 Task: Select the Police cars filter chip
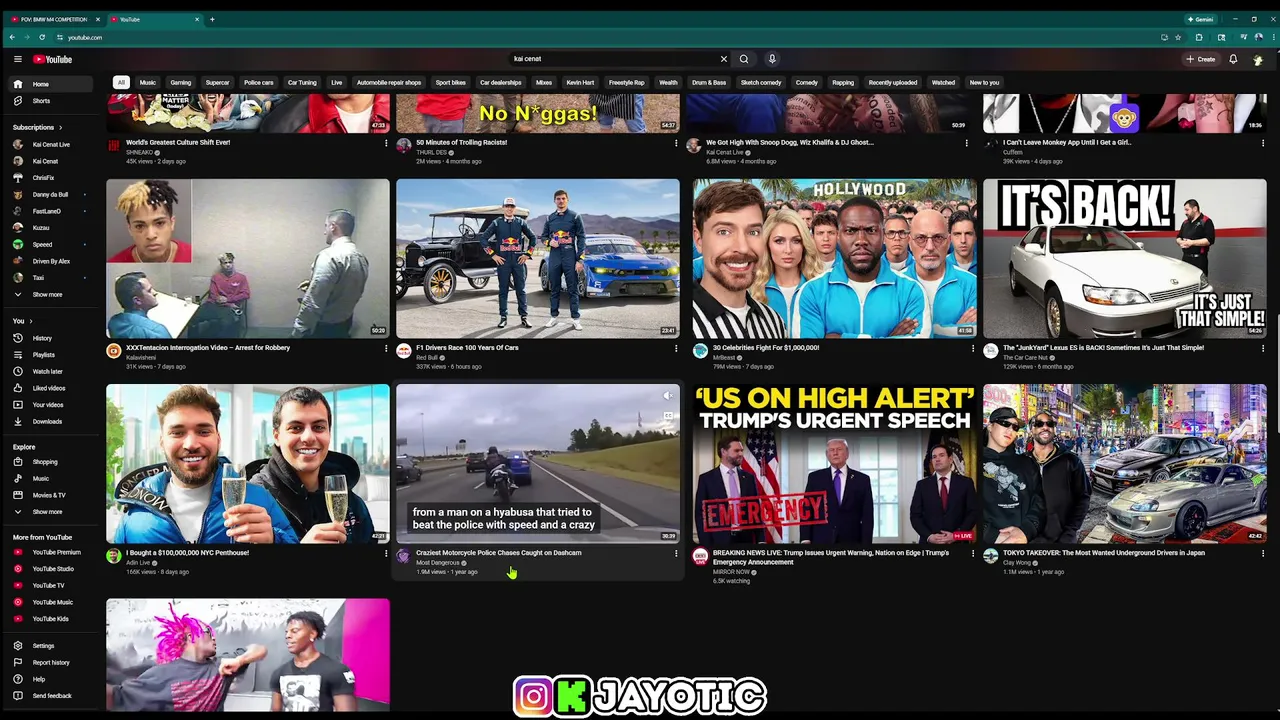click(259, 83)
